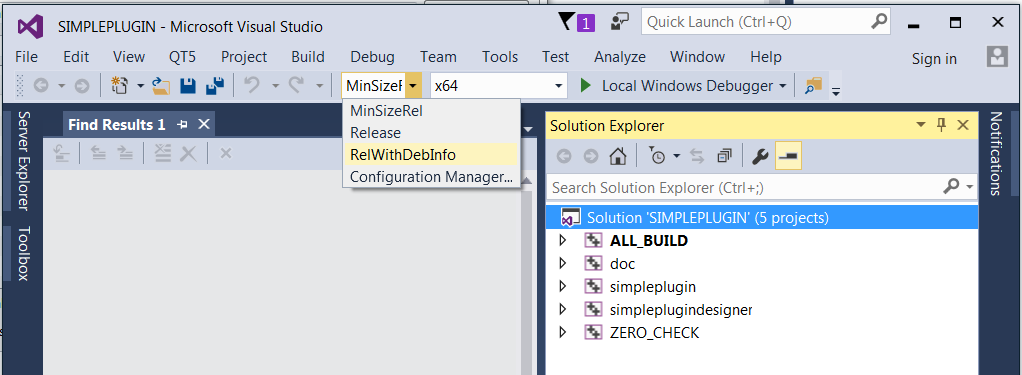
Task: Open the Local Windows Debugger dropdown arrow
Action: coord(783,85)
